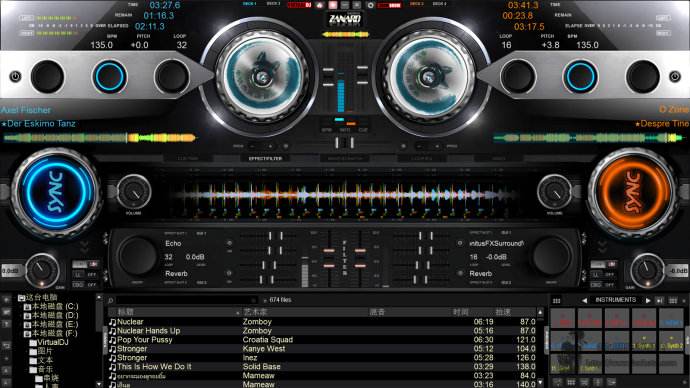Select the DECK 4 tab
Screen dimensions: 690x388
(439, 4)
